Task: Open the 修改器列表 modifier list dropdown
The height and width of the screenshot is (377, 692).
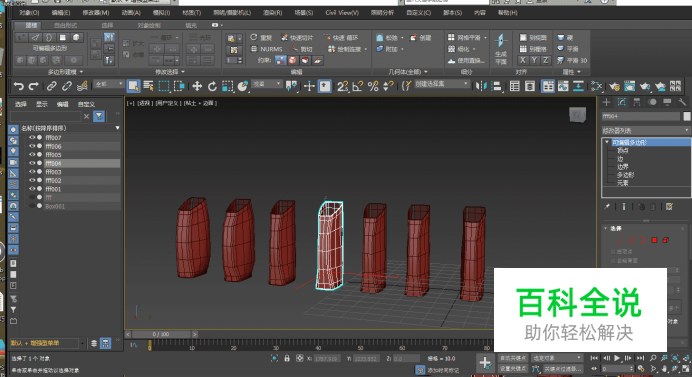Action: (646, 130)
